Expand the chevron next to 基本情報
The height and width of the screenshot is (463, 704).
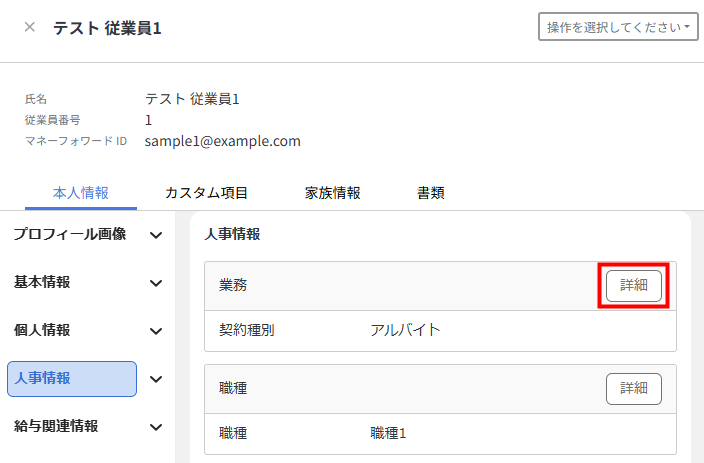tap(156, 283)
